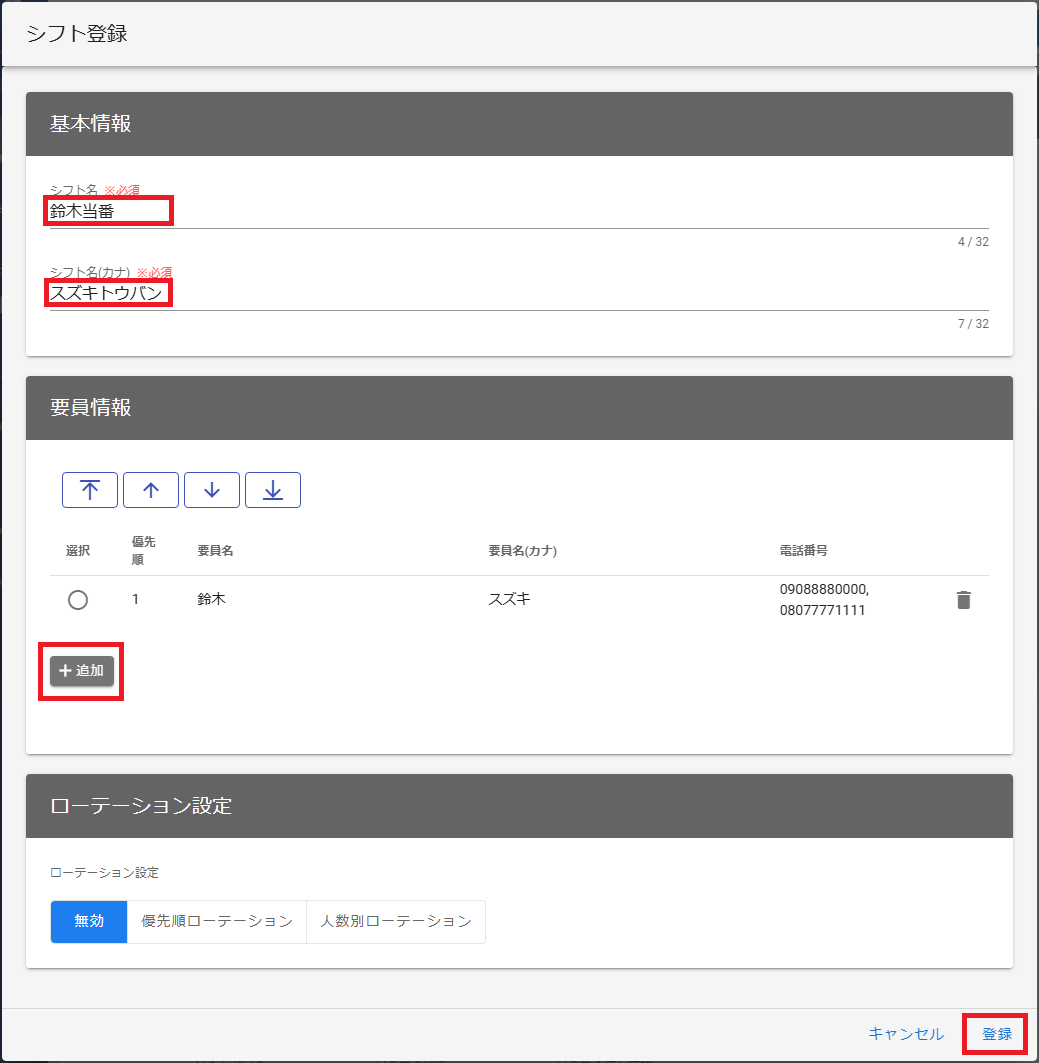The image size is (1039, 1063).
Task: Click the 要員名 column header
Action: (x=215, y=551)
